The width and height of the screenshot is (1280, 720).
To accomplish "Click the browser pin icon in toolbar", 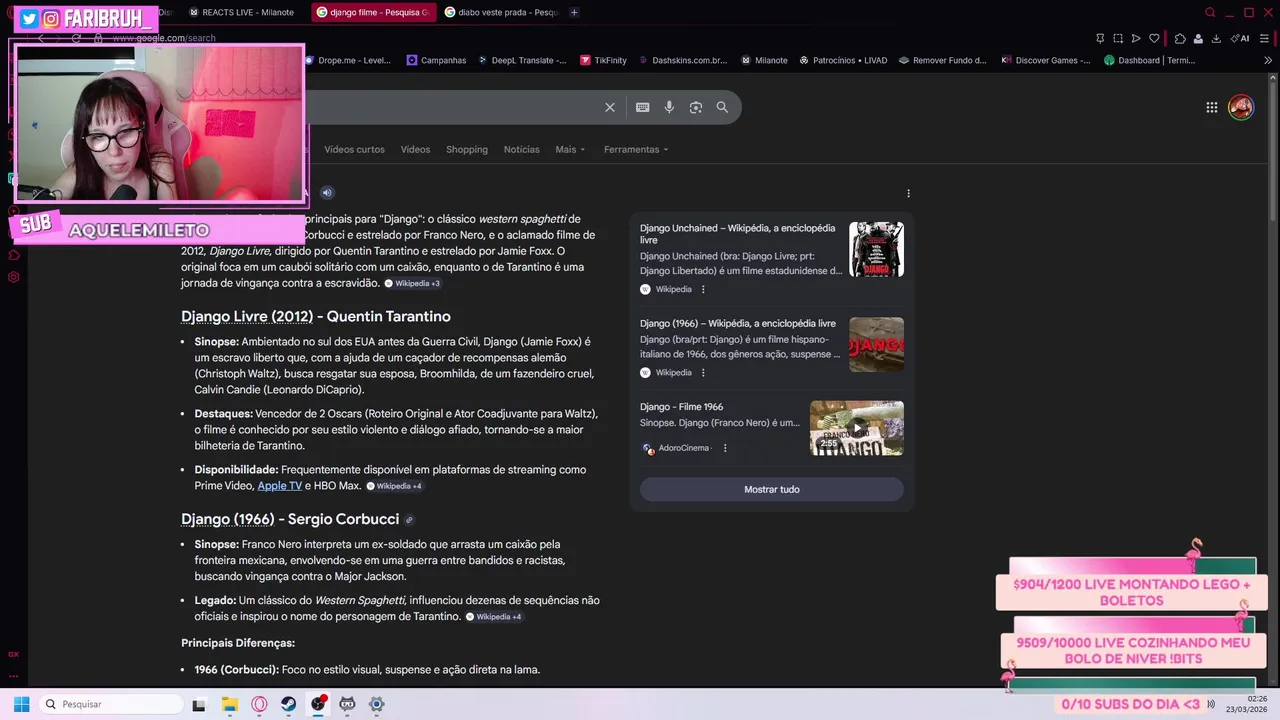I will tap(1100, 38).
